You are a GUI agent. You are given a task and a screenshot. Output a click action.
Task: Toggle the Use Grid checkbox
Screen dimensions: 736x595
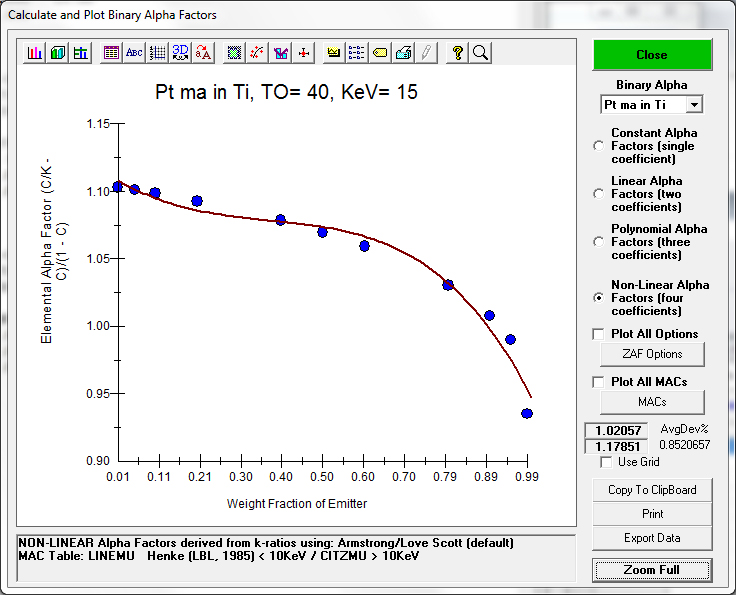click(x=606, y=462)
